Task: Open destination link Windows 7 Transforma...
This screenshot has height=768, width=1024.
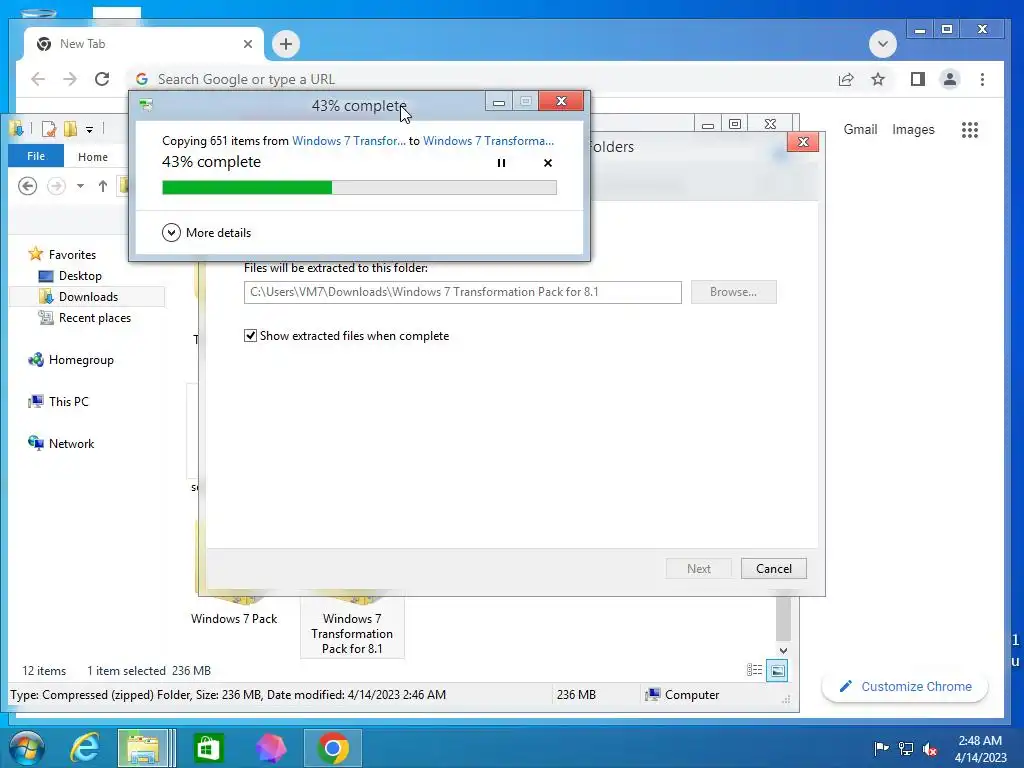Action: 488,140
